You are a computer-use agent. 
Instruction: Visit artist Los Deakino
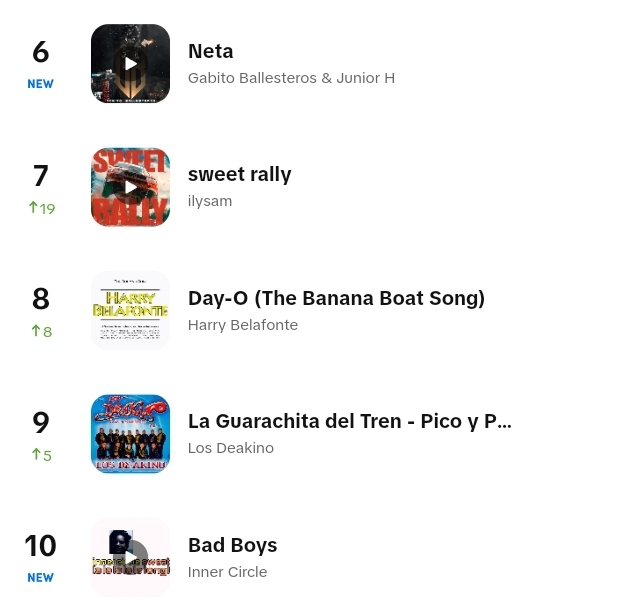pos(231,448)
